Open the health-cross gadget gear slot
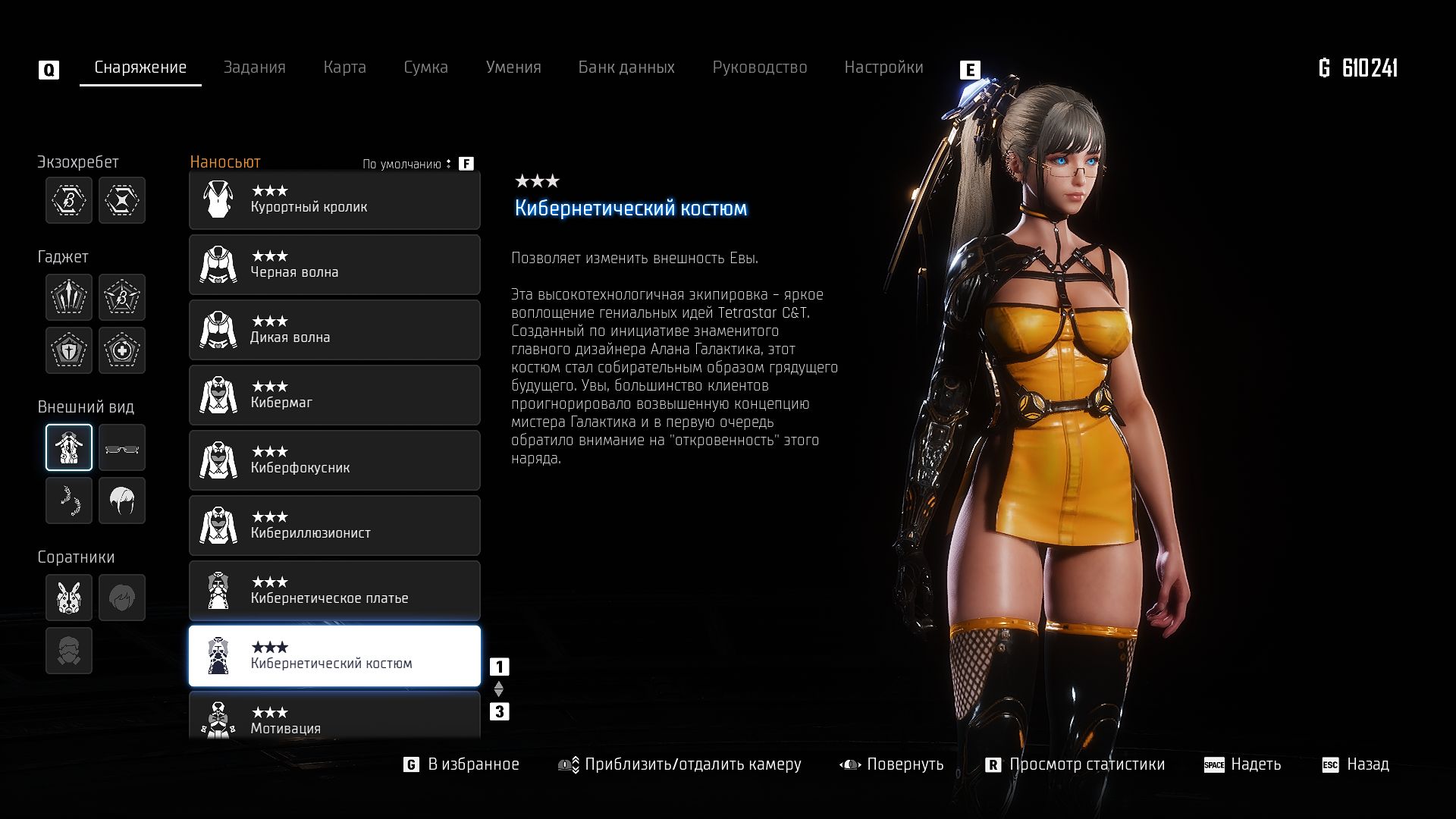This screenshot has width=1456, height=819. click(121, 350)
